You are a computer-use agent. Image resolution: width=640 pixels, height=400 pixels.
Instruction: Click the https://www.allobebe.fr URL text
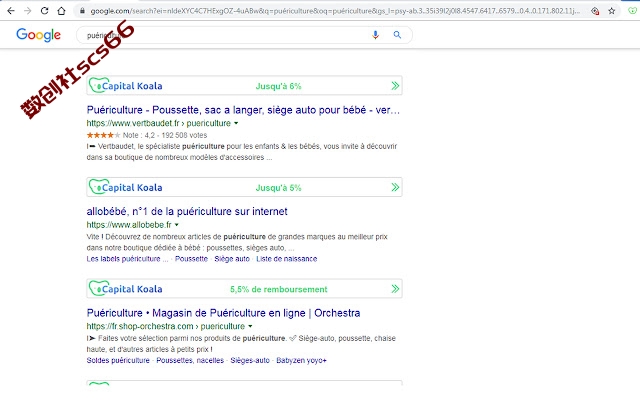click(x=129, y=225)
